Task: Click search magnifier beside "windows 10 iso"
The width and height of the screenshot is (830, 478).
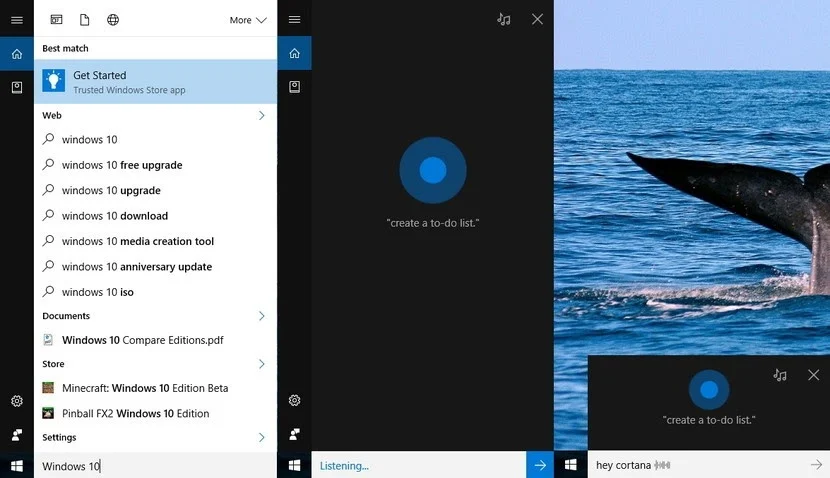Action: pos(48,291)
